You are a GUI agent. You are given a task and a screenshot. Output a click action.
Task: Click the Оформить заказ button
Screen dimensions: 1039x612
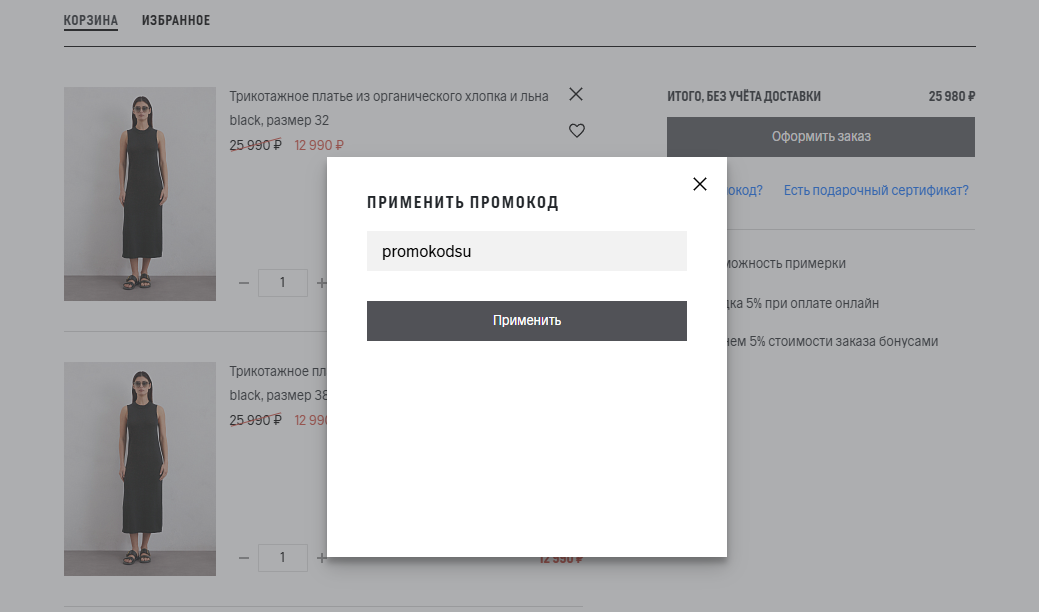(x=820, y=137)
